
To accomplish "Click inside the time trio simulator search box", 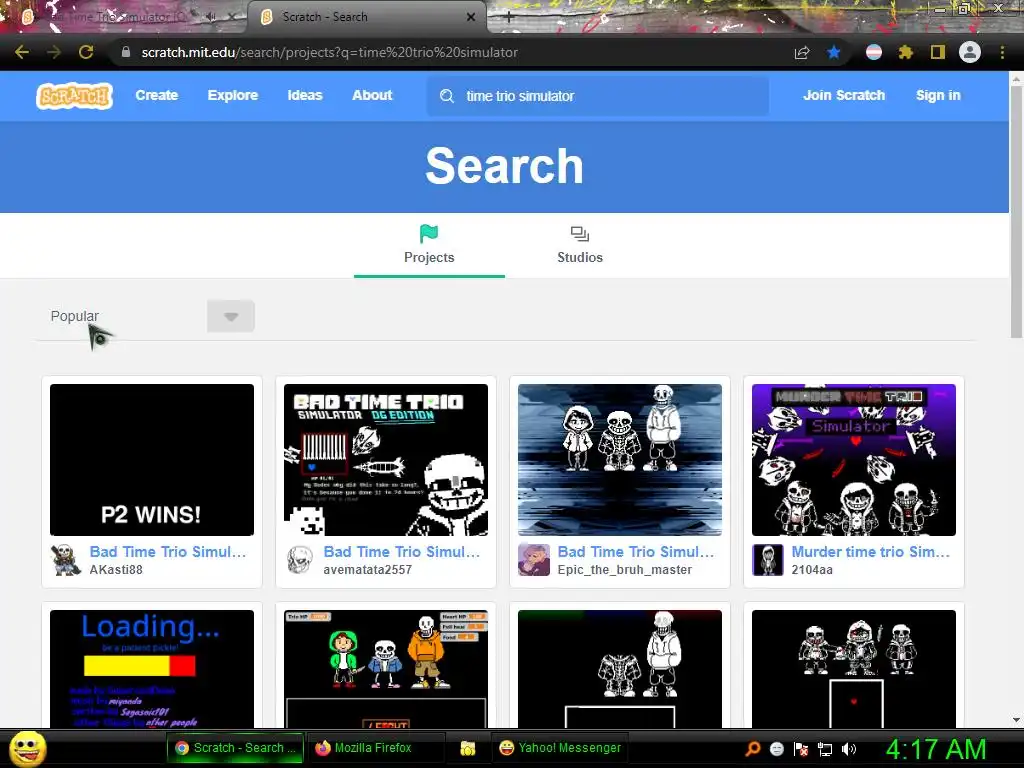I will [x=598, y=96].
